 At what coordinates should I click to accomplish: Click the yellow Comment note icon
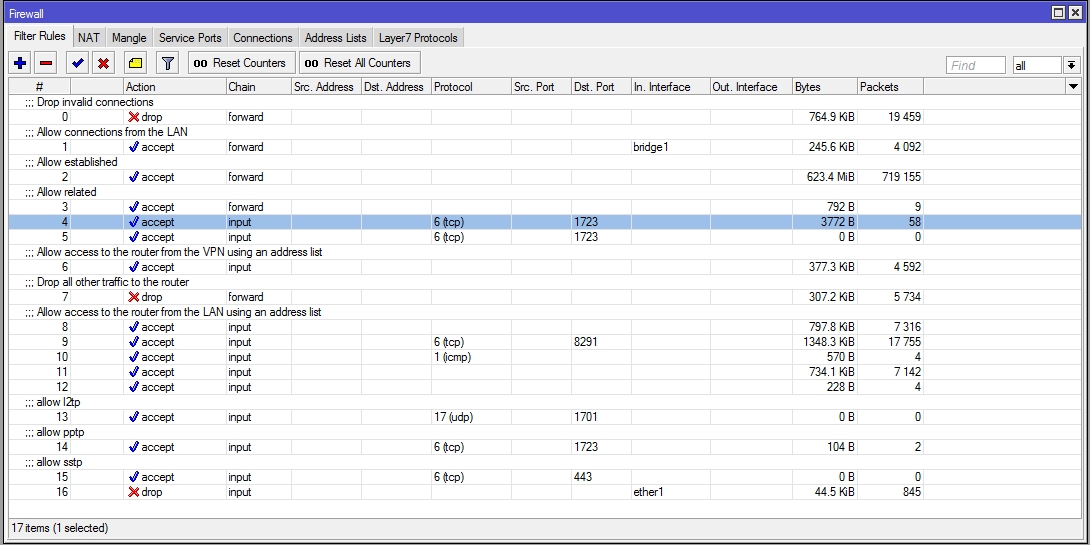(x=136, y=63)
